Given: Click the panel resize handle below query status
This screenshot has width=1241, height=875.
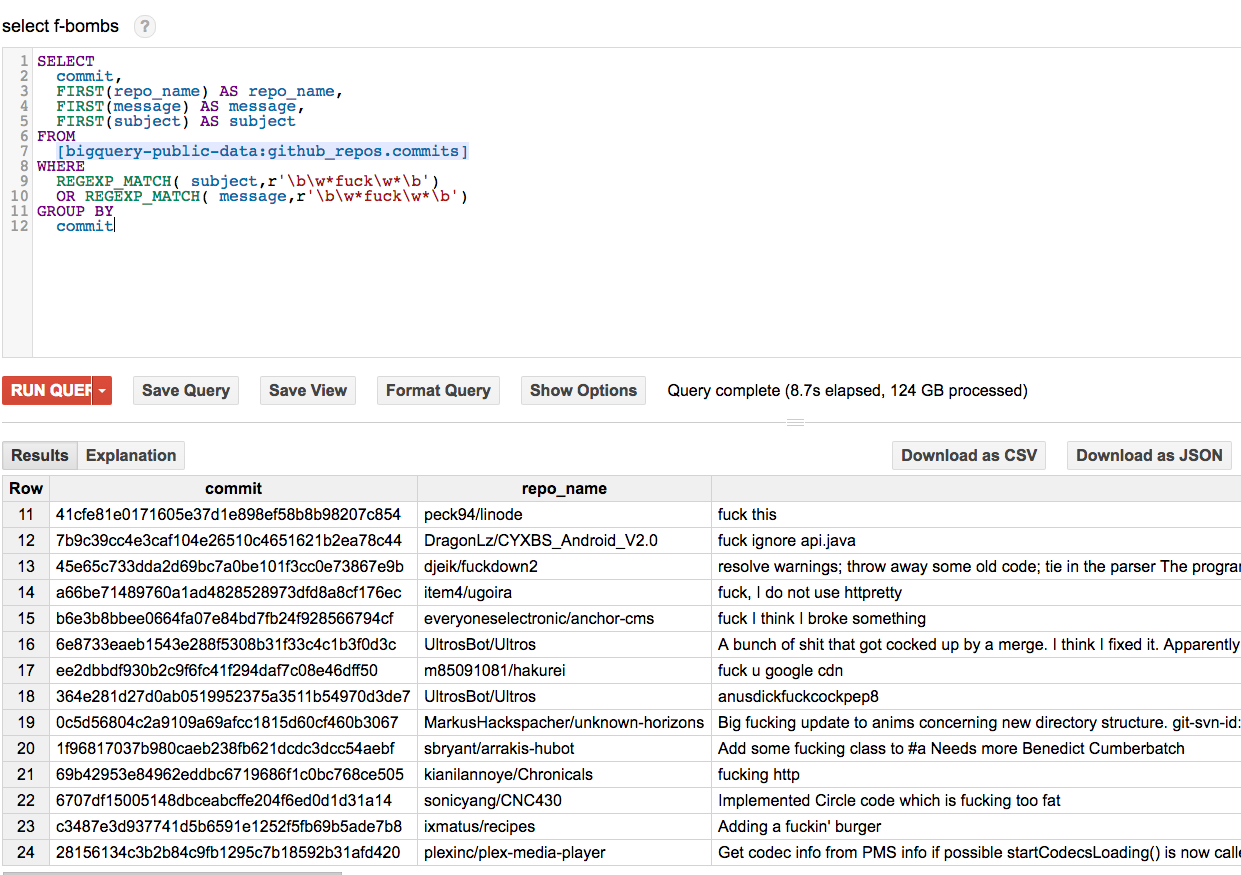Looking at the screenshot, I should [795, 423].
